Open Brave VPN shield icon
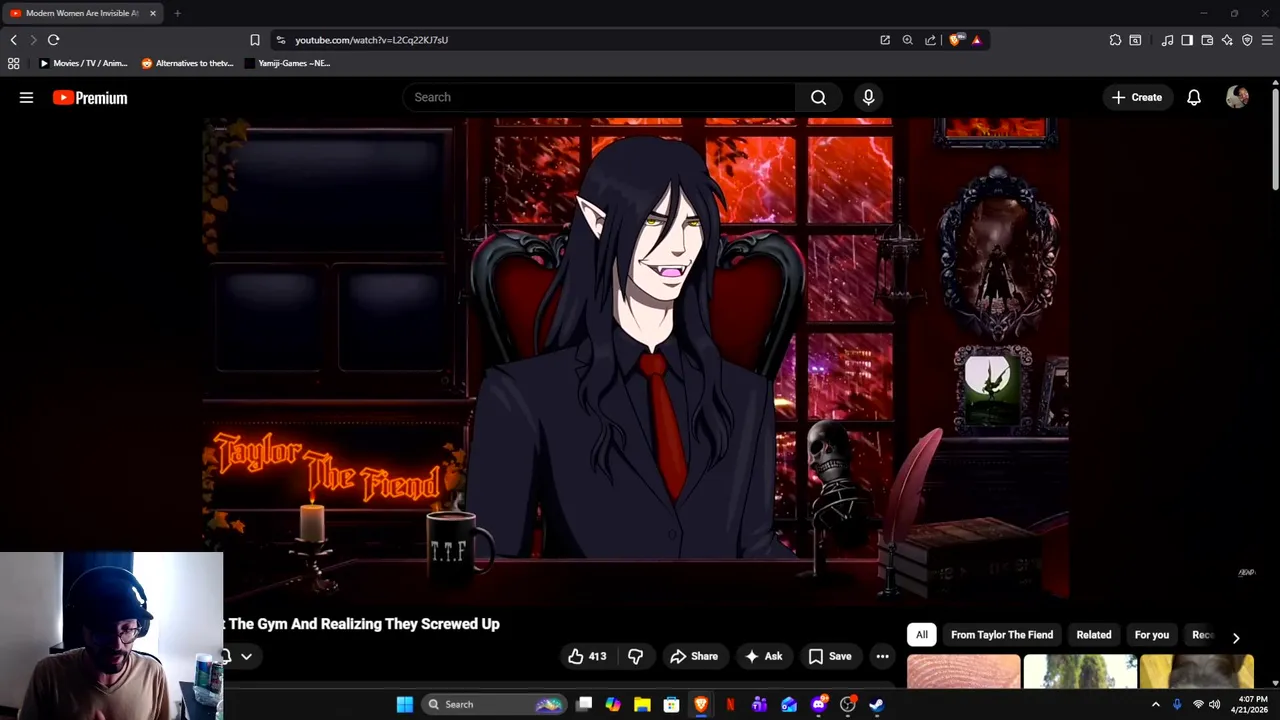This screenshot has height=720, width=1280. (1247, 40)
